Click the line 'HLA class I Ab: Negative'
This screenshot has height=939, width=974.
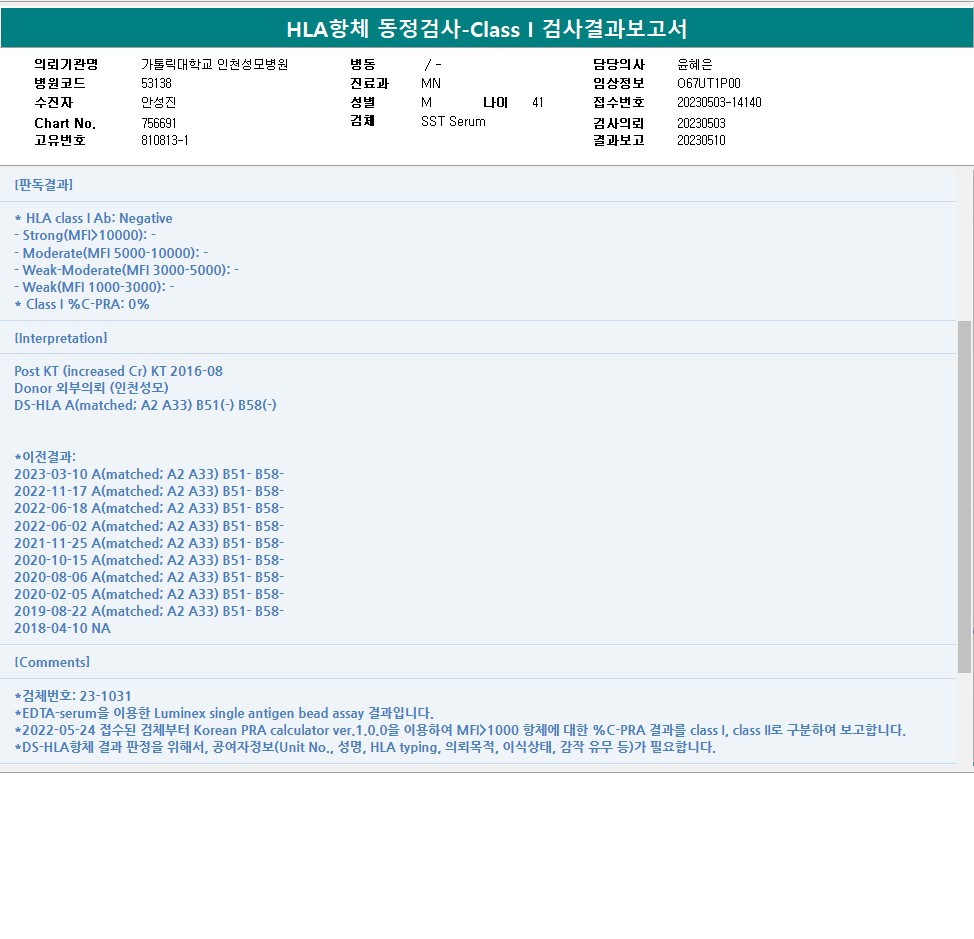(x=93, y=218)
